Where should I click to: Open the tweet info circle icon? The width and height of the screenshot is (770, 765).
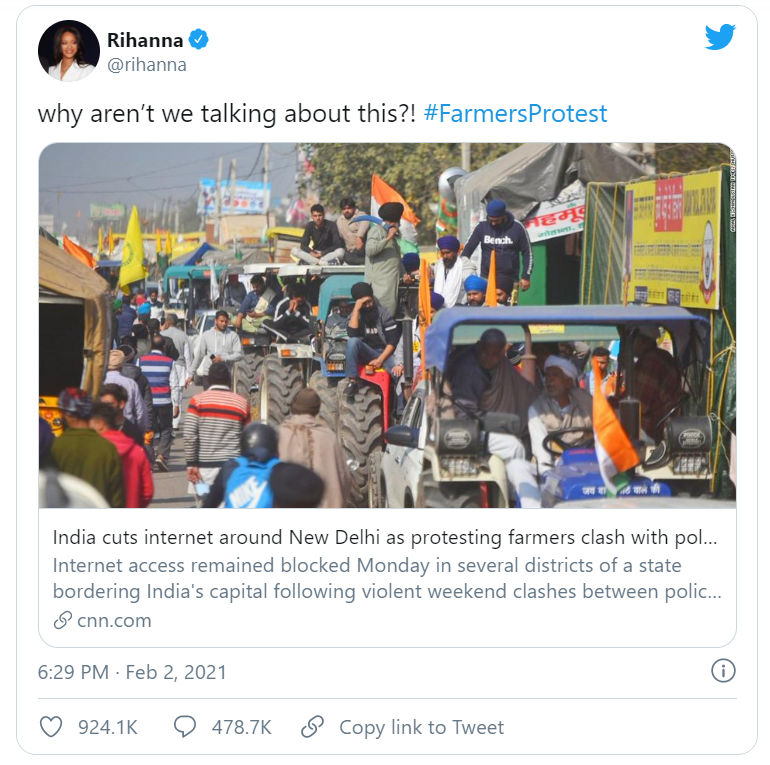pos(723,671)
